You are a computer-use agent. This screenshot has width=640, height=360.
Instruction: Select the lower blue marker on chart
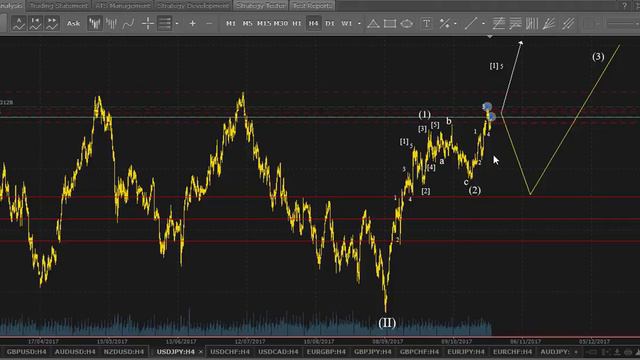(x=491, y=117)
